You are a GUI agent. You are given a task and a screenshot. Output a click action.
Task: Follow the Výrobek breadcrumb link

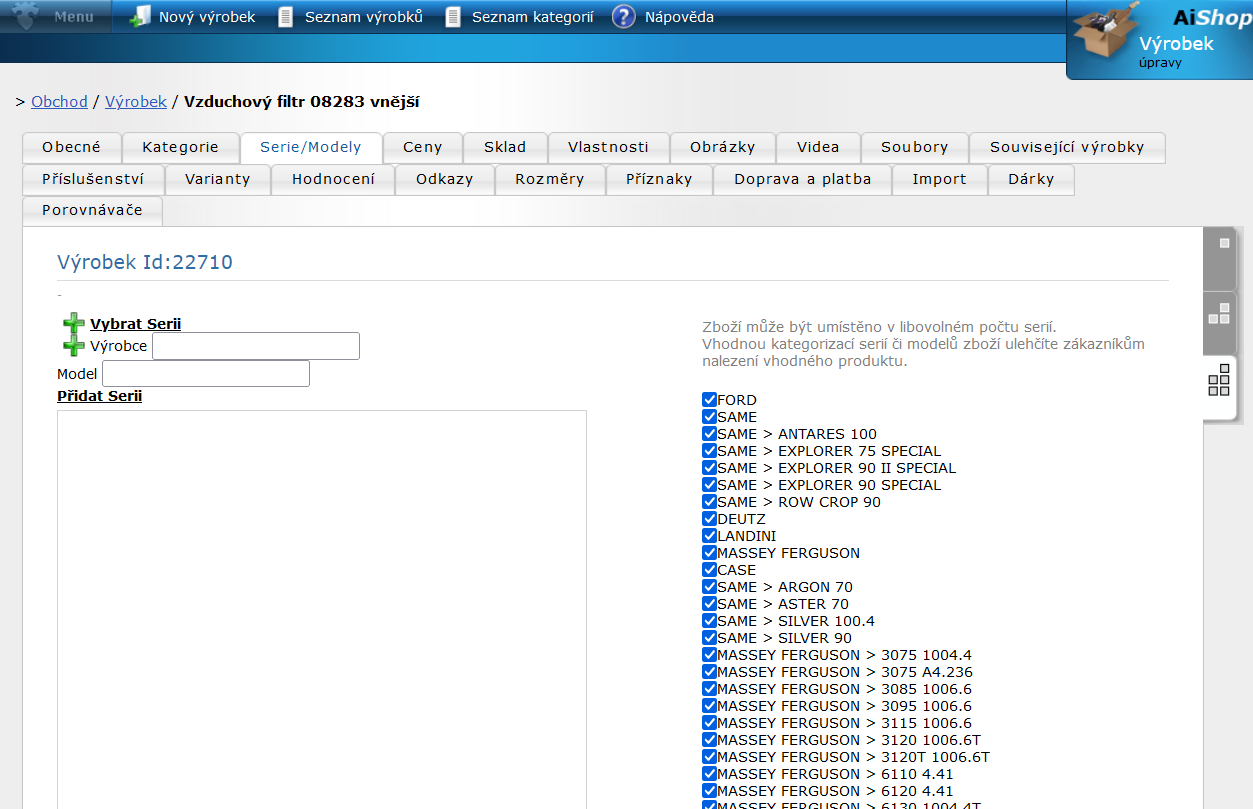[136, 102]
